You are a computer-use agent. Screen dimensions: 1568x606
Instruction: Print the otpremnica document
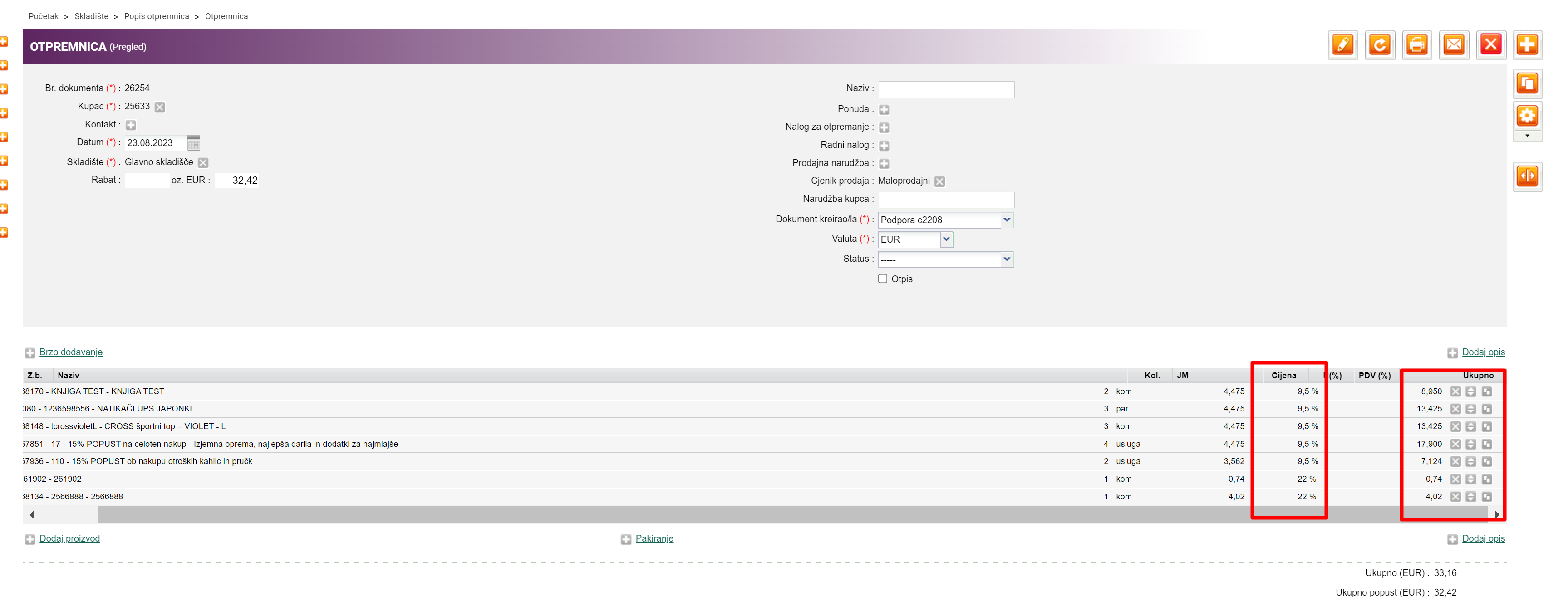click(1416, 45)
